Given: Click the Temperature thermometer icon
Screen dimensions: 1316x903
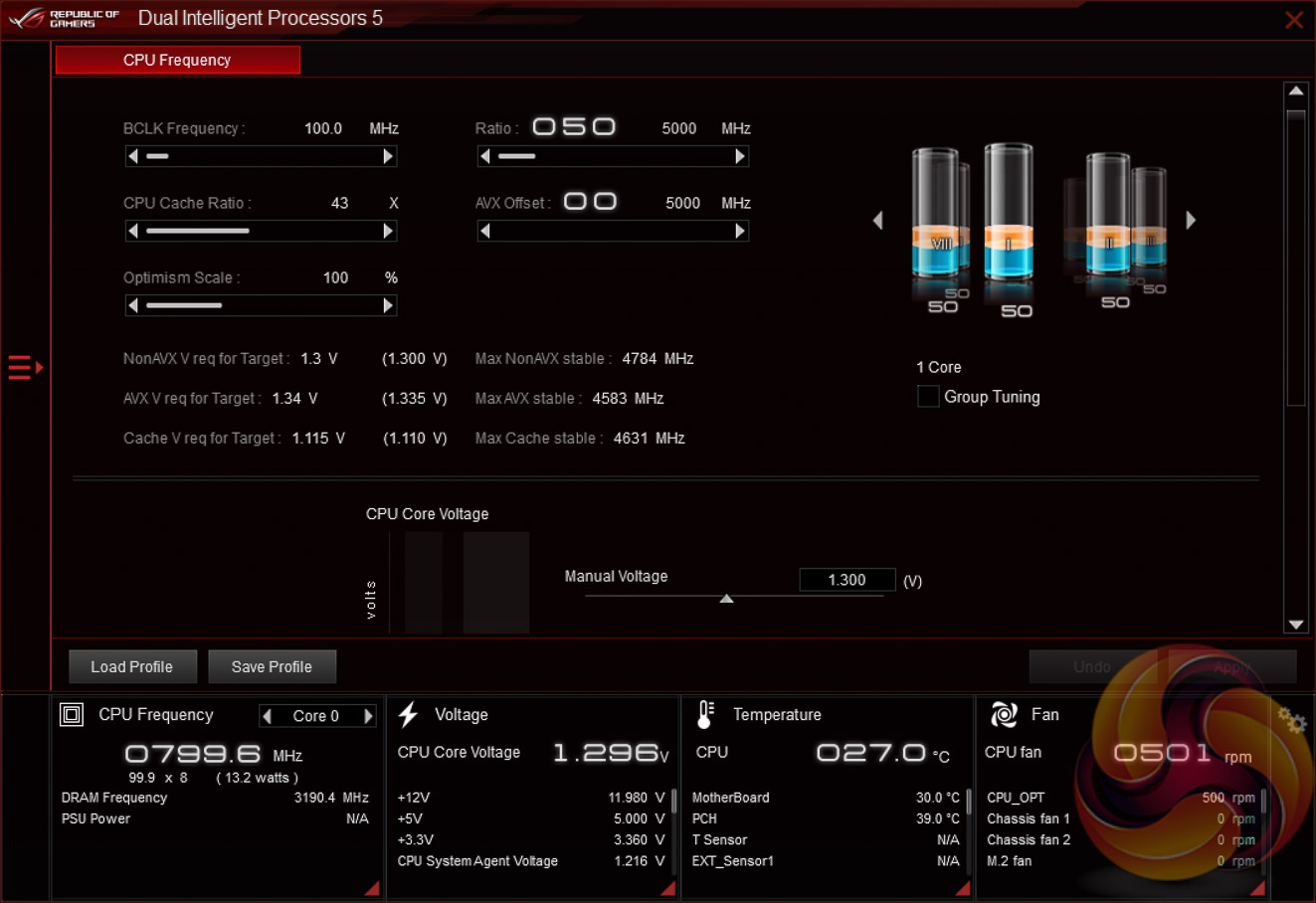Looking at the screenshot, I should 705,715.
